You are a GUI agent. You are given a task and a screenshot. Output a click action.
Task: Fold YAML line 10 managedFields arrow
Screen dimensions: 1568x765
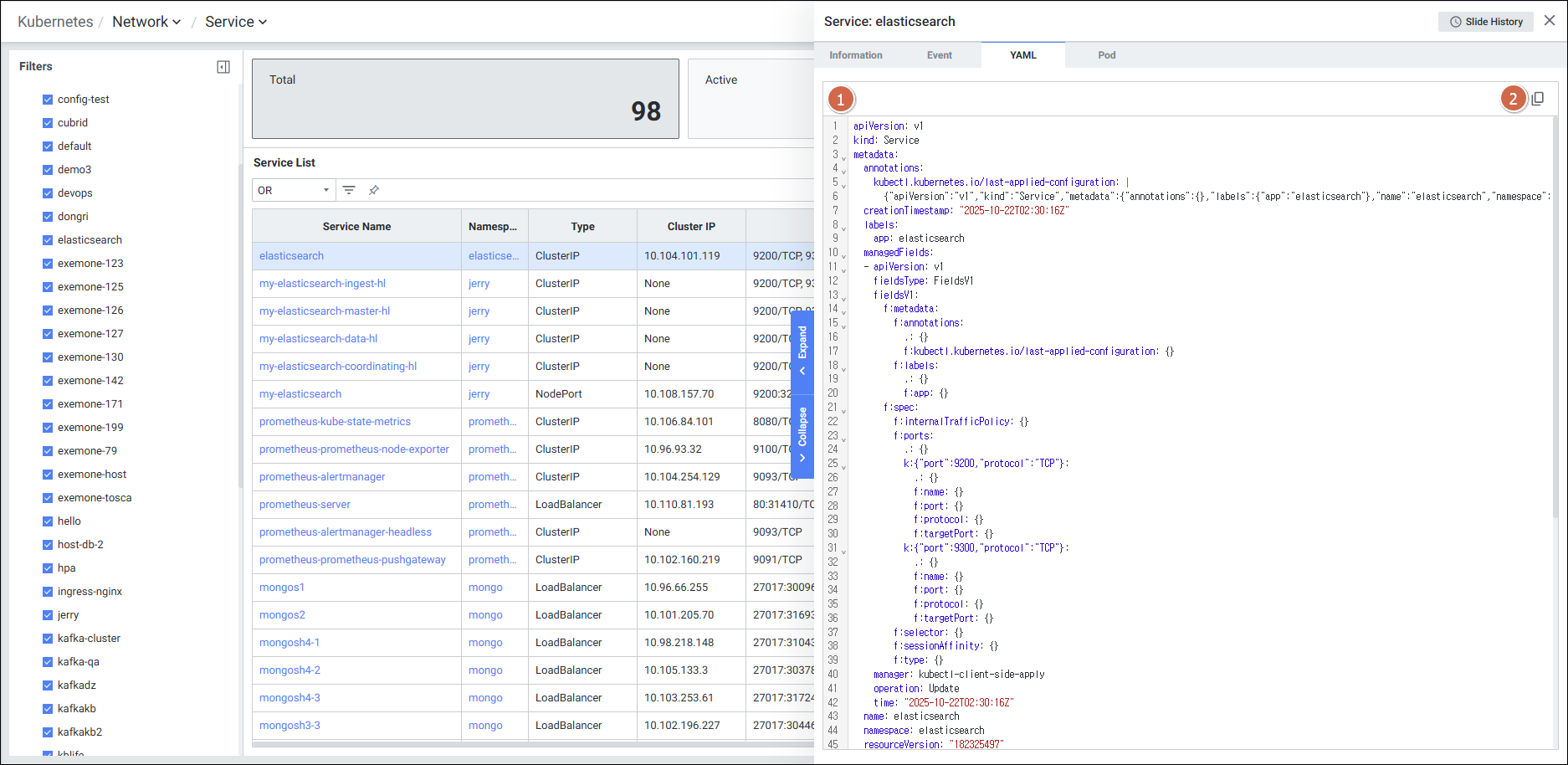click(843, 255)
